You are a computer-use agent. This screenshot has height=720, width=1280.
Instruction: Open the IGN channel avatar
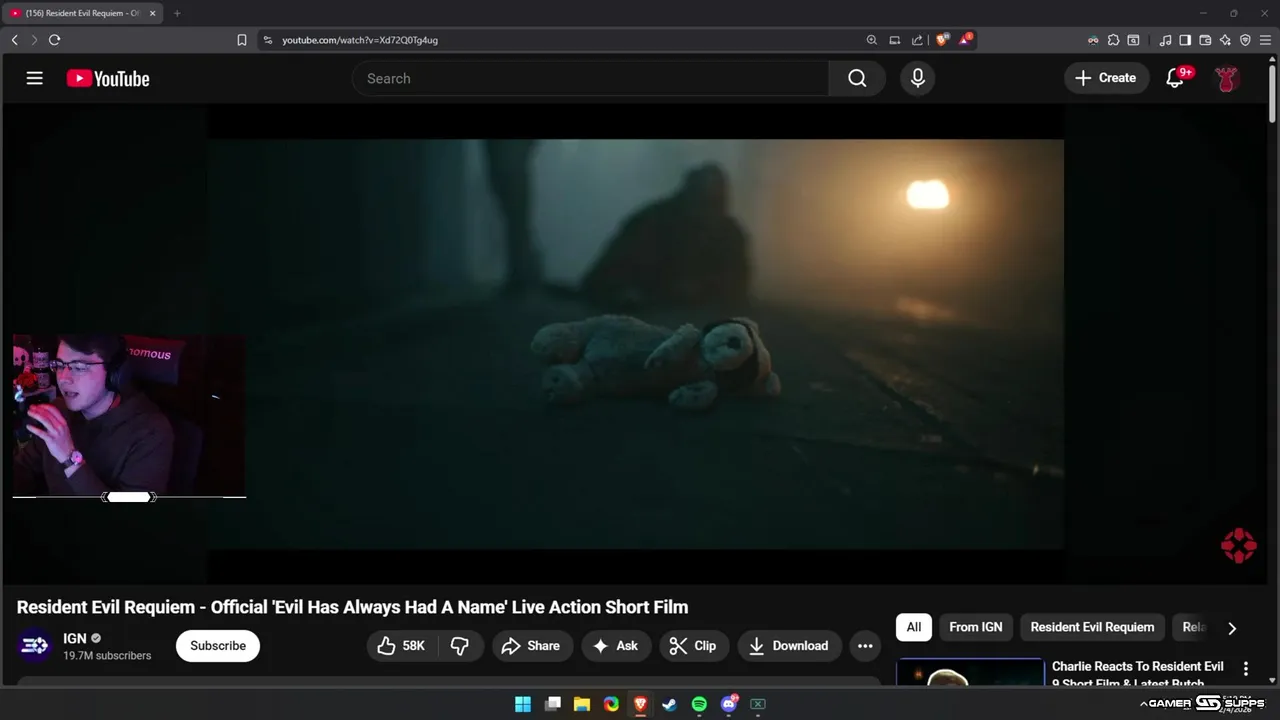tap(35, 646)
